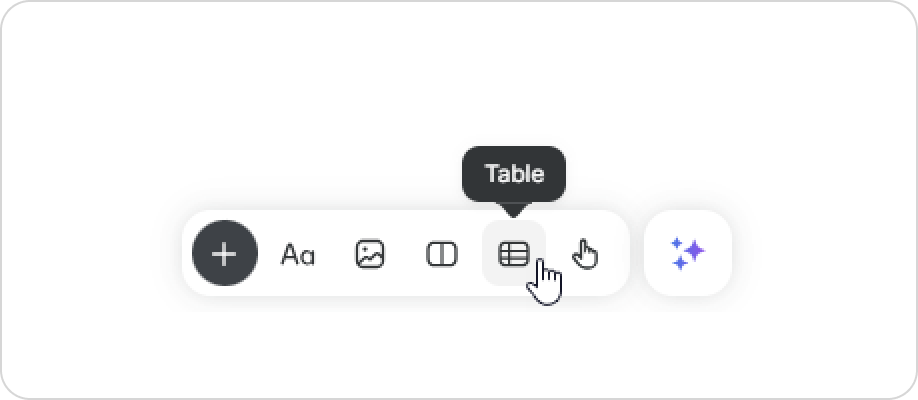
Task: Choose the button block hand icon
Action: 585,254
